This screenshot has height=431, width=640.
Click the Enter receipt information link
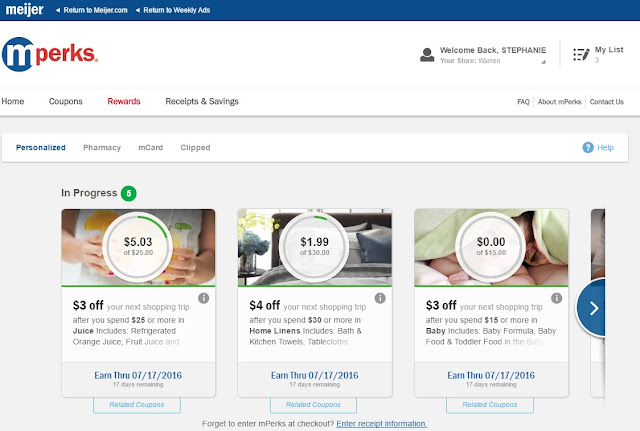click(x=382, y=424)
